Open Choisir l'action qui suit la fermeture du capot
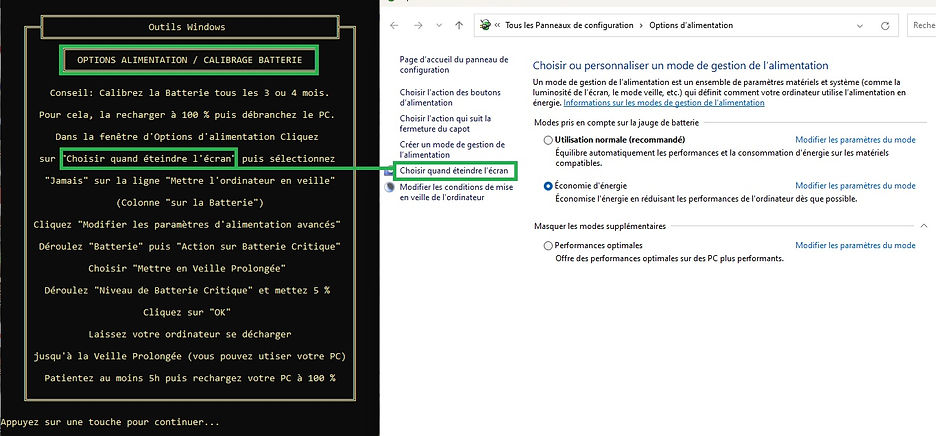 [445, 124]
